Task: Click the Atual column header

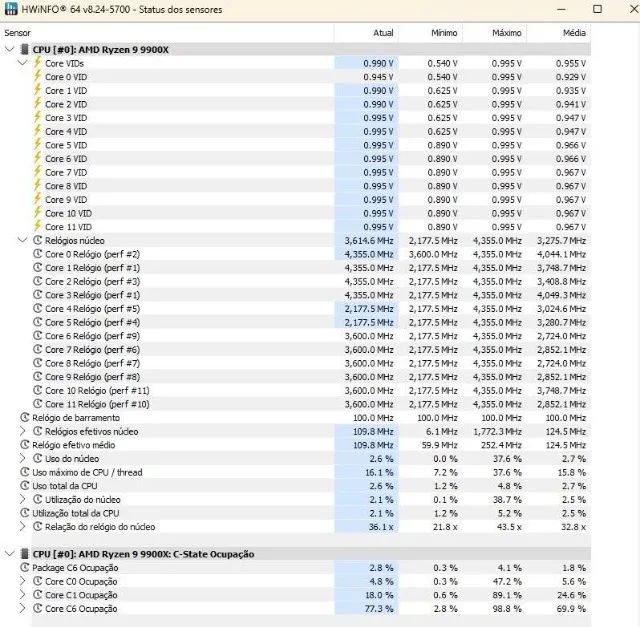Action: coord(383,33)
